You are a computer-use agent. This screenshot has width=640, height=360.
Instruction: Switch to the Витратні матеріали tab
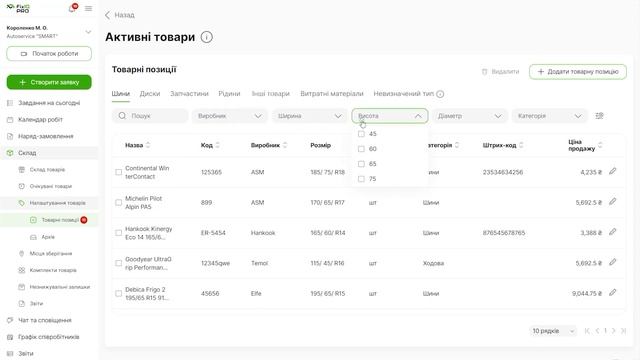(332, 94)
